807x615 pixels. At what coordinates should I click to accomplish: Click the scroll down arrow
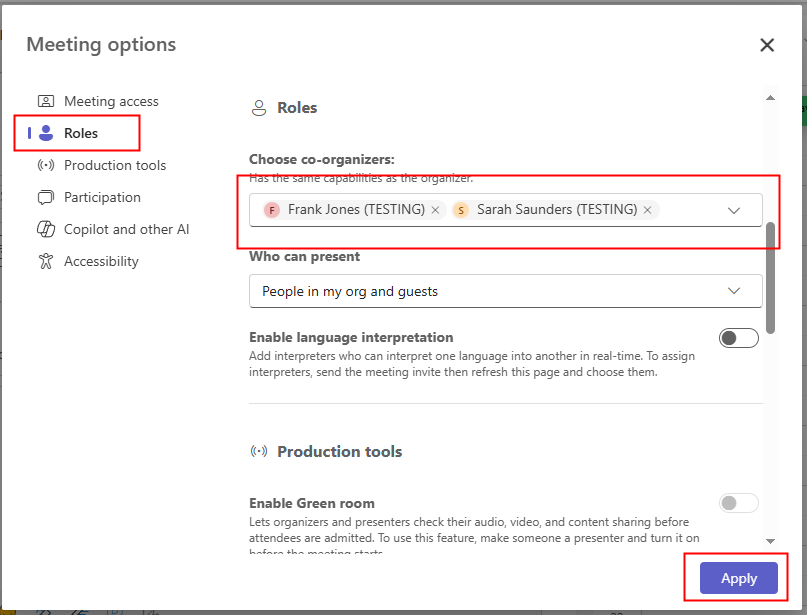(x=770, y=541)
